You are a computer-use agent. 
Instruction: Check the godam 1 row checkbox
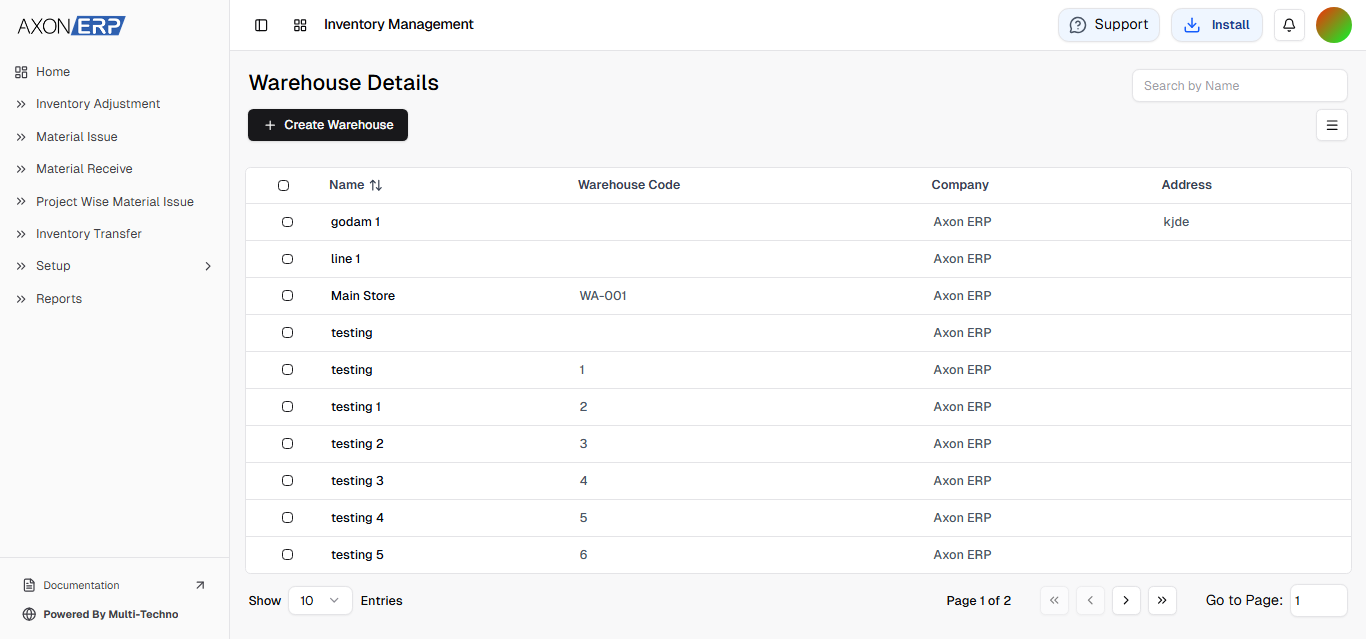pos(287,222)
